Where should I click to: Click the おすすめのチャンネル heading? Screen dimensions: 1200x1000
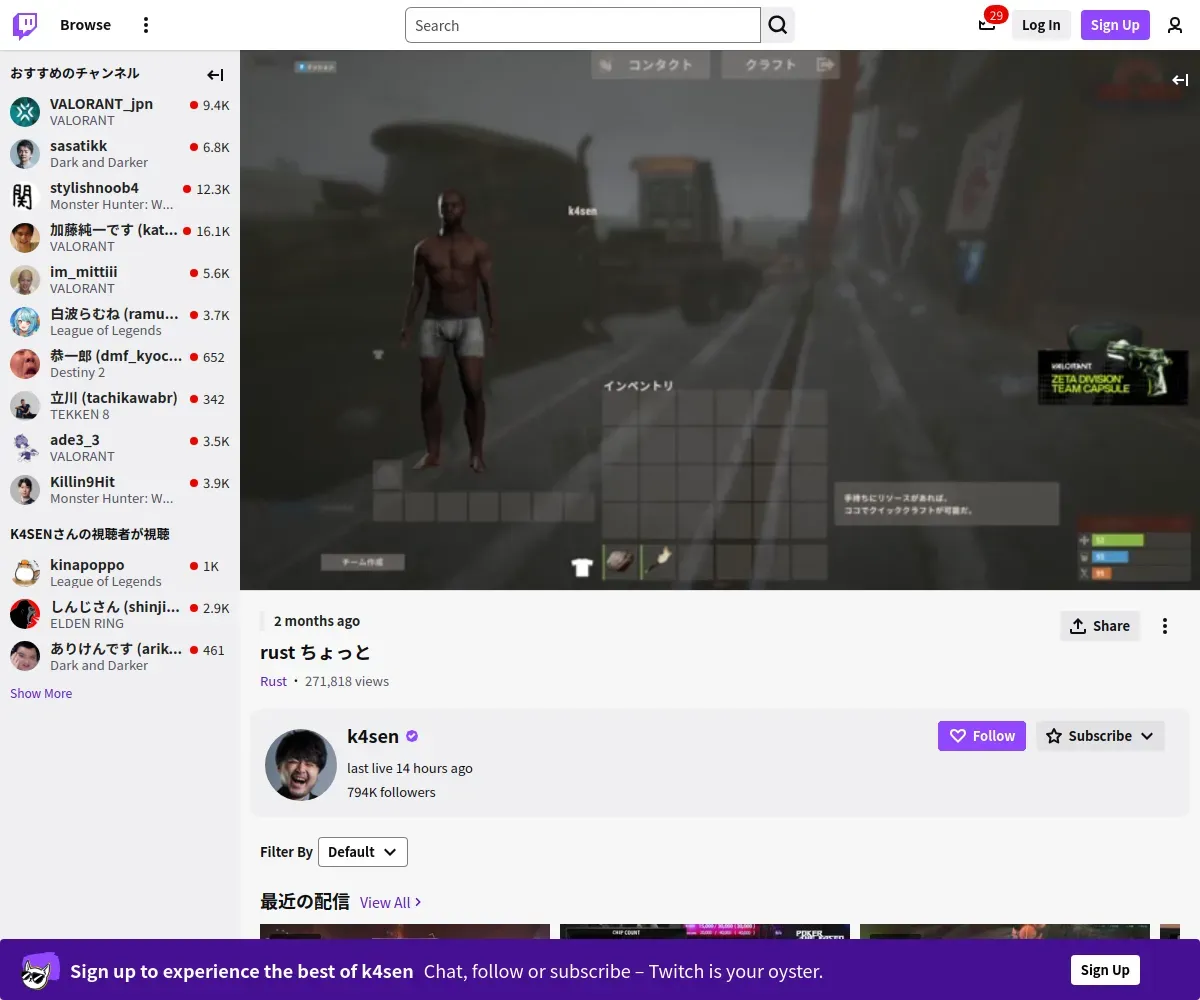[75, 73]
